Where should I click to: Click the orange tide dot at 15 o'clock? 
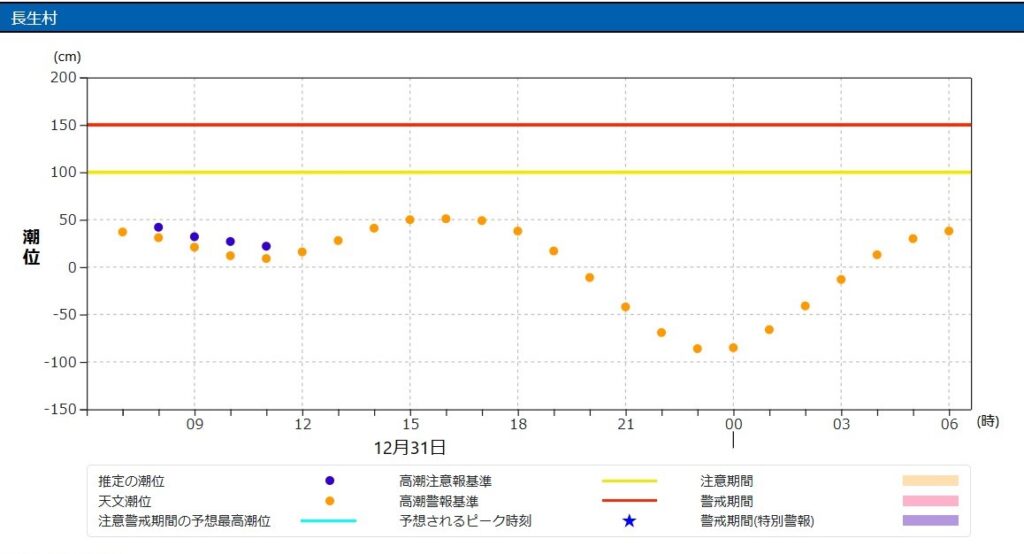click(410, 220)
